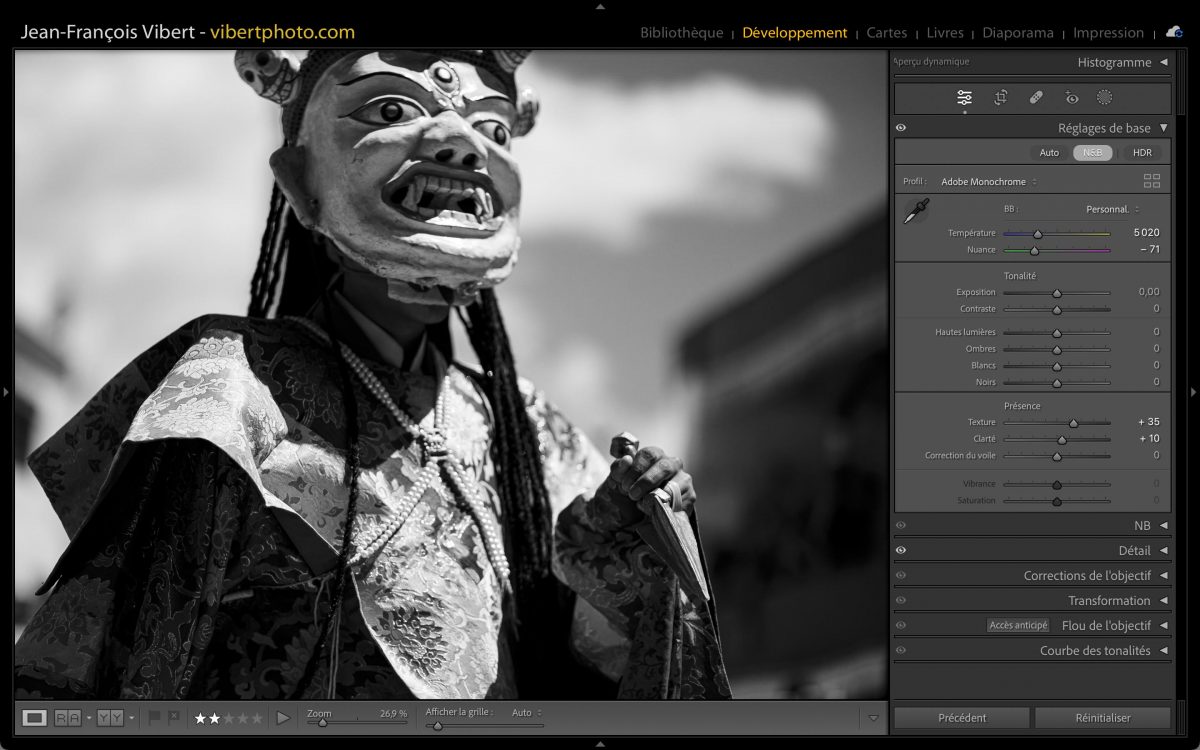Choose the Healing bandage tool

tap(1036, 97)
